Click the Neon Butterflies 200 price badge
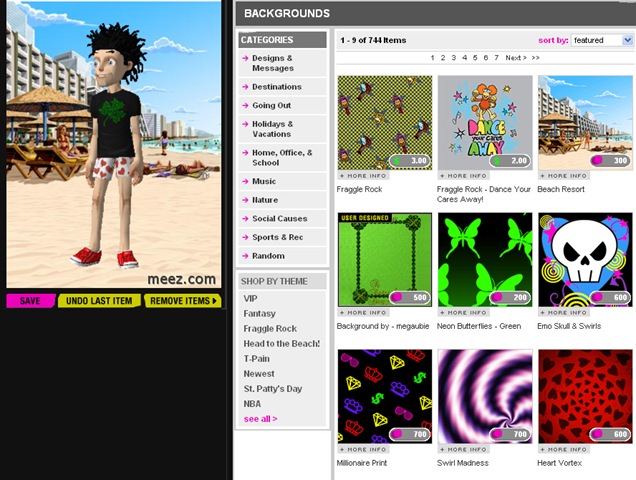Image resolution: width=636 pixels, height=480 pixels. coord(510,297)
